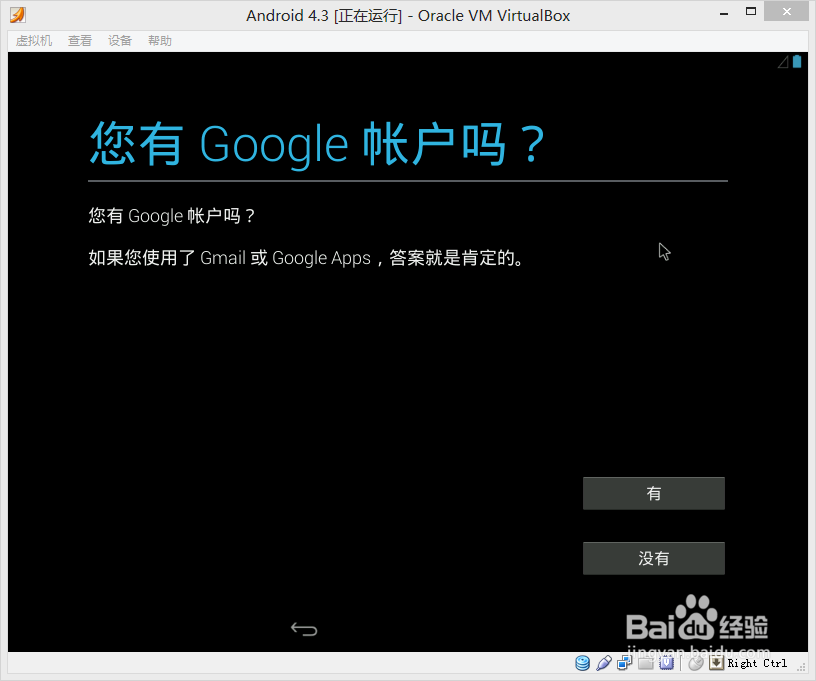Click the virtualization chip status icon
The width and height of the screenshot is (816, 681).
tap(666, 663)
